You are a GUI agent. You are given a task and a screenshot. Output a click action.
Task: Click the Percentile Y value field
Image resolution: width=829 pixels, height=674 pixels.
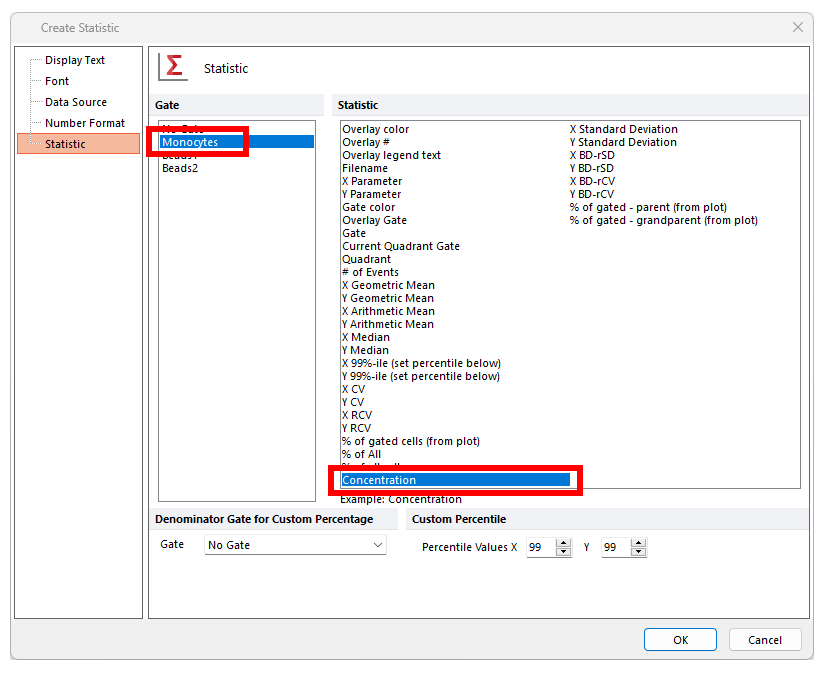(615, 547)
